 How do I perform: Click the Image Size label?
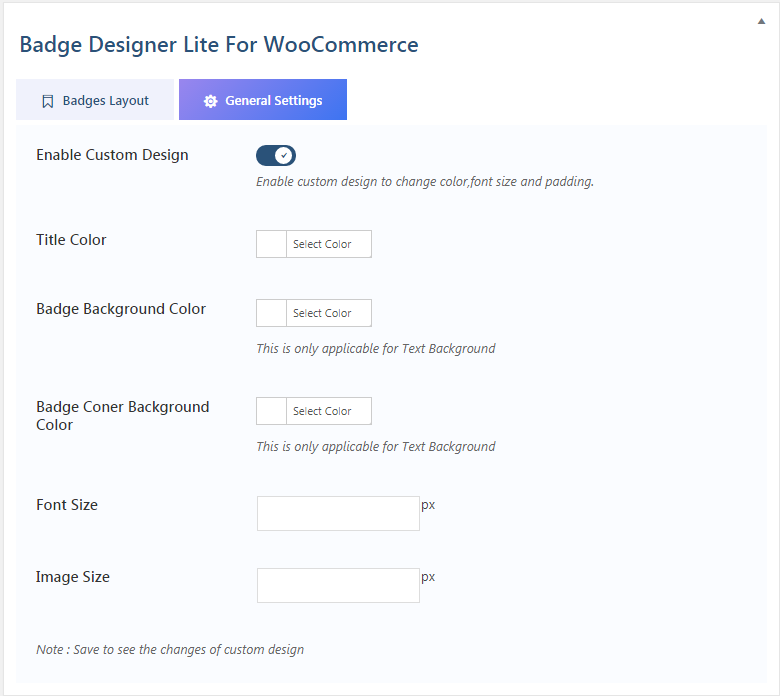pos(73,577)
